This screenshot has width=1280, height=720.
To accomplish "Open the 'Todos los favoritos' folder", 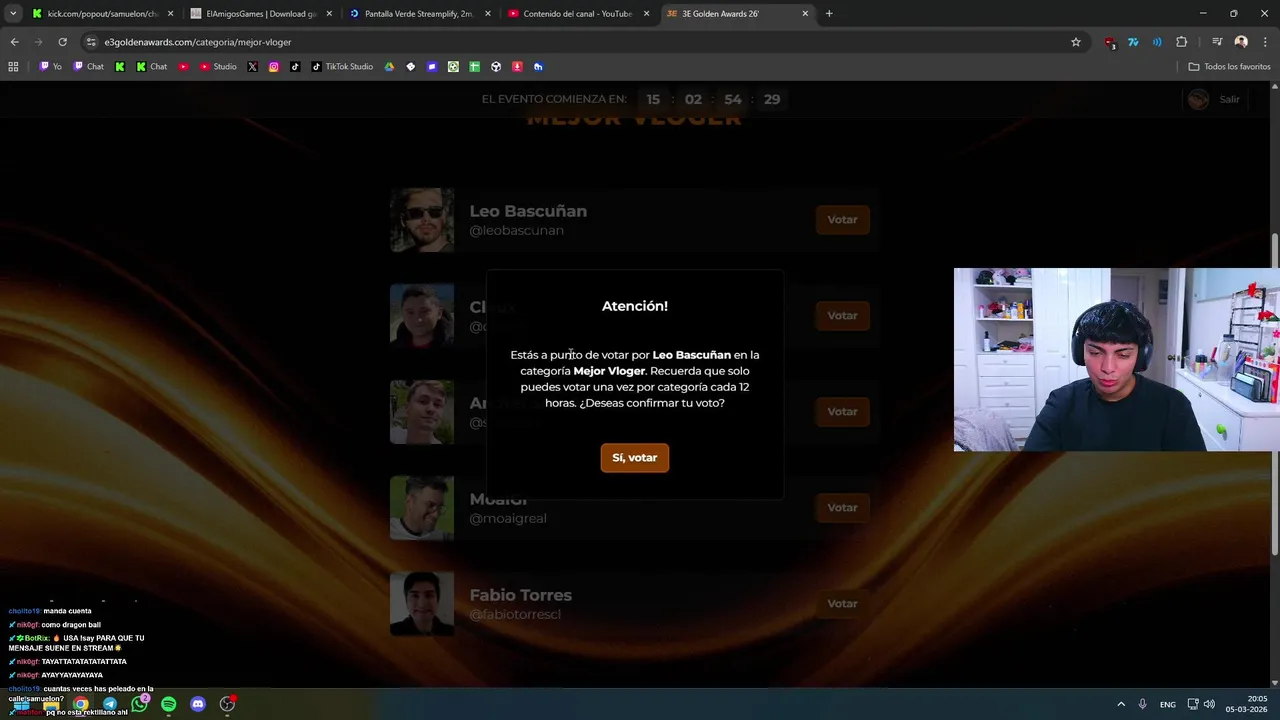I will (x=1229, y=67).
